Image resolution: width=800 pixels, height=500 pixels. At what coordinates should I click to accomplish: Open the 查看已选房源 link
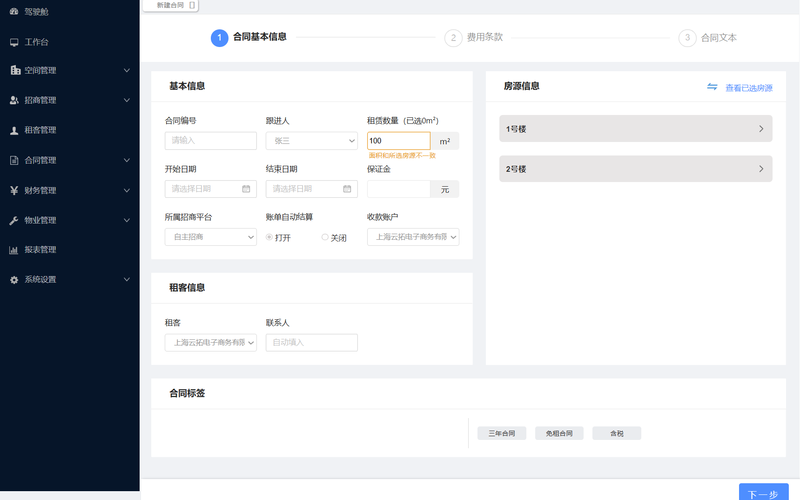pyautogui.click(x=748, y=88)
